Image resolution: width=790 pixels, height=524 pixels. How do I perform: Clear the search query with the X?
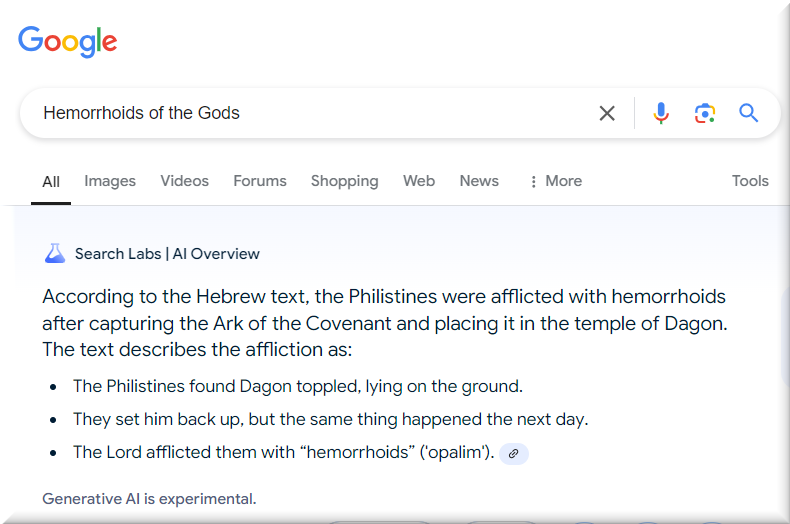(607, 113)
